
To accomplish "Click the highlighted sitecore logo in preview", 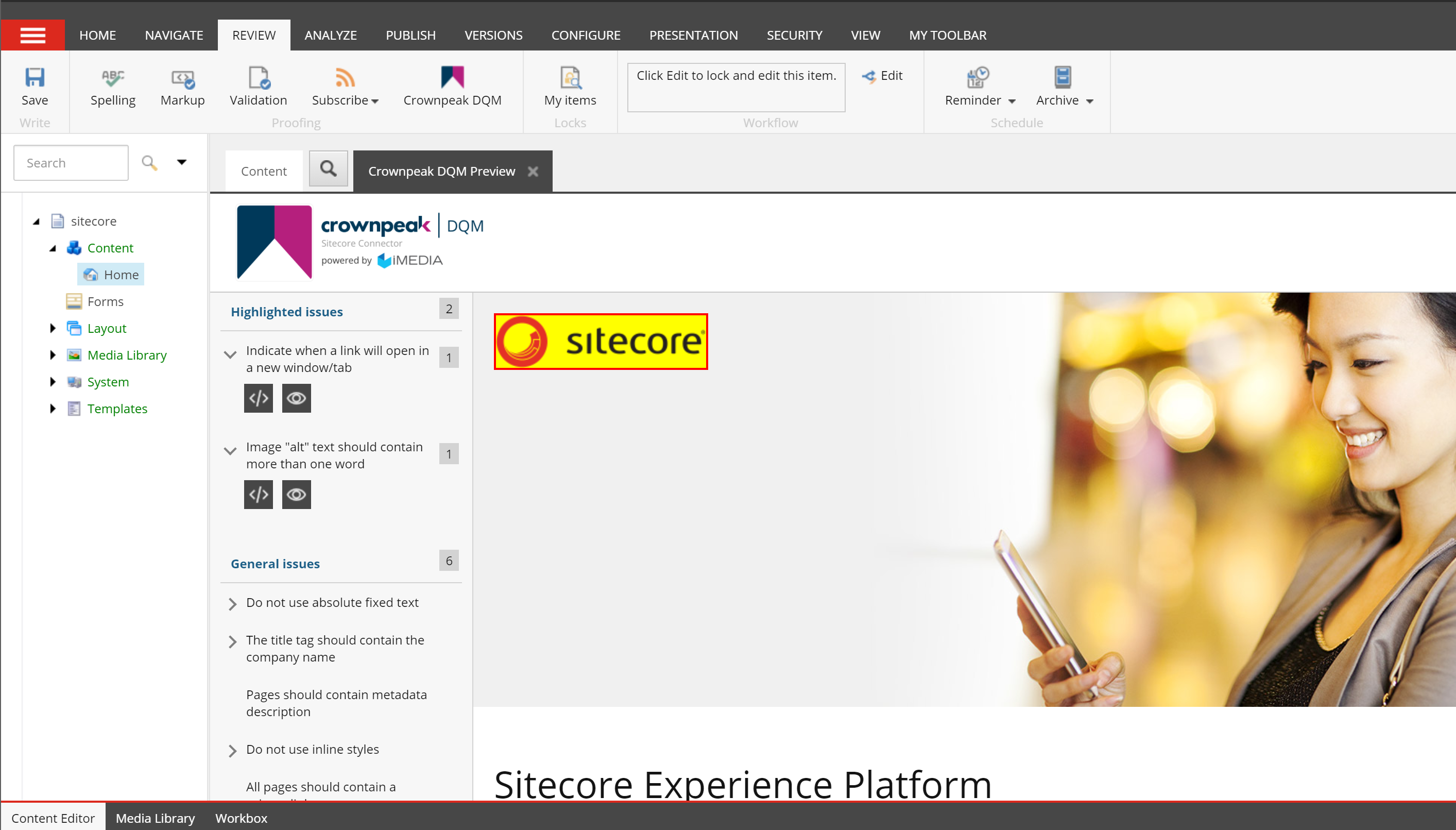I will coord(601,342).
